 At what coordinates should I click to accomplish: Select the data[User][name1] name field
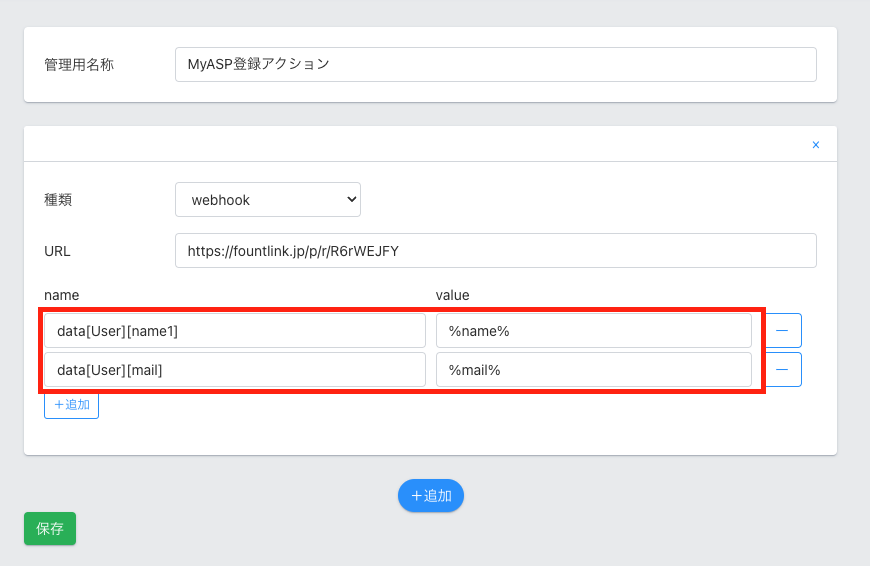click(x=235, y=331)
